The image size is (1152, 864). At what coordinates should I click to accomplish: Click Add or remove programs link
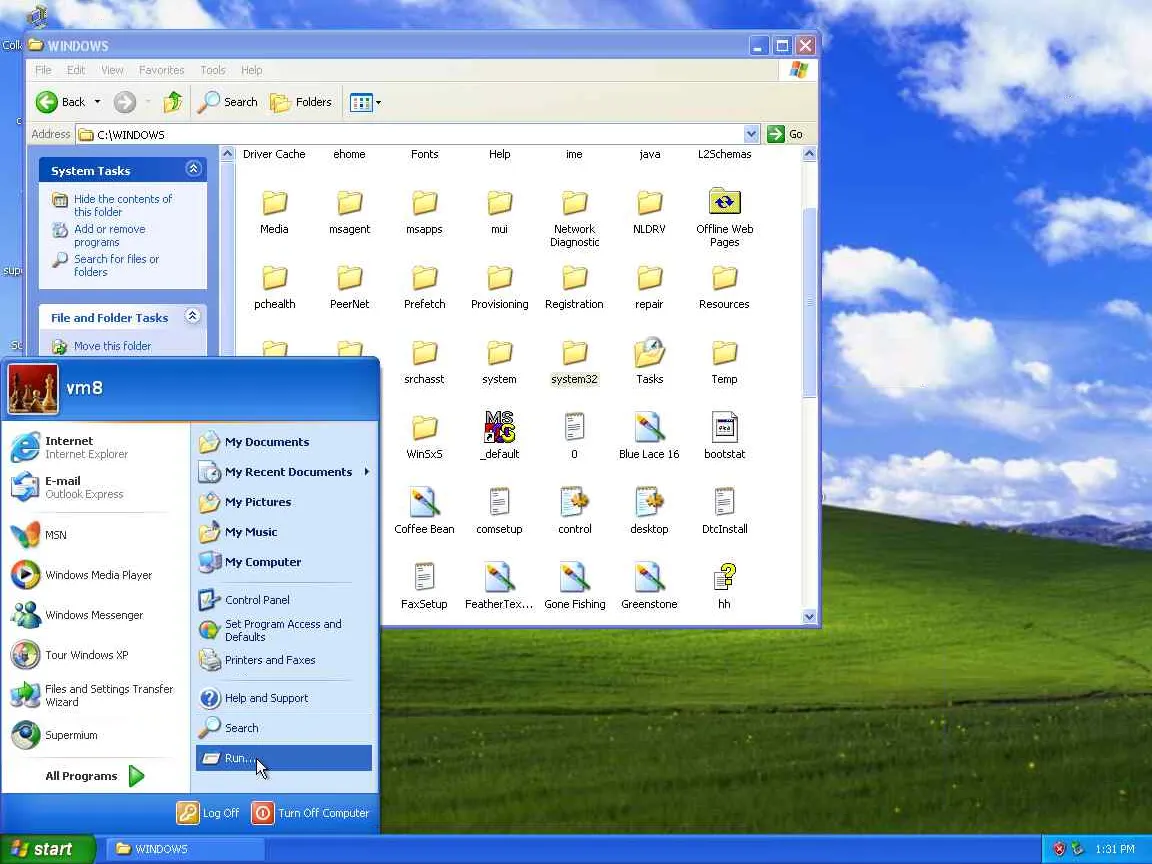click(x=109, y=235)
